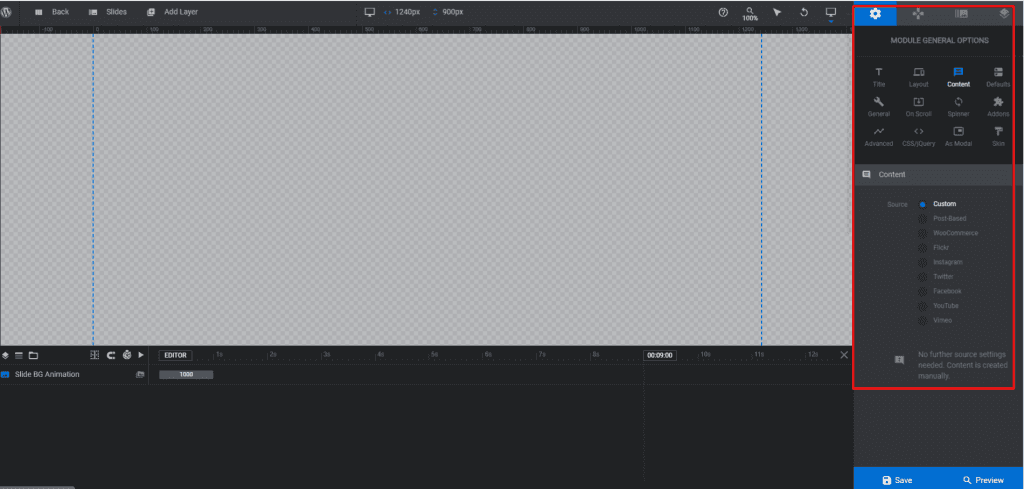Select the Vimeo source radio

tap(923, 321)
